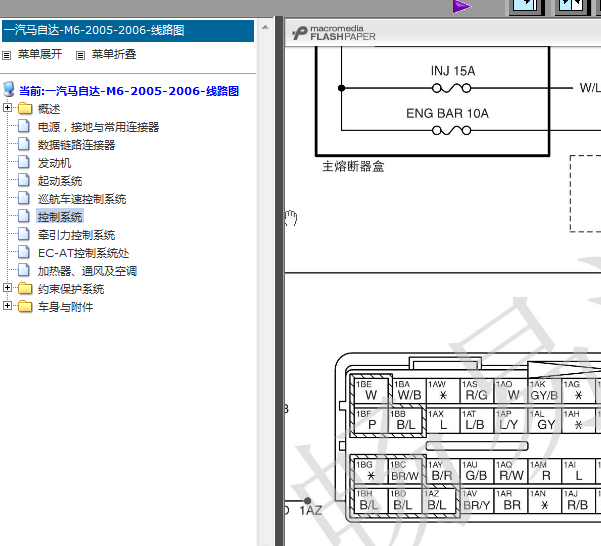Image resolution: width=601 pixels, height=546 pixels.
Task: Click document icon next to 电源，接地与常用连接器
Action: point(24,126)
